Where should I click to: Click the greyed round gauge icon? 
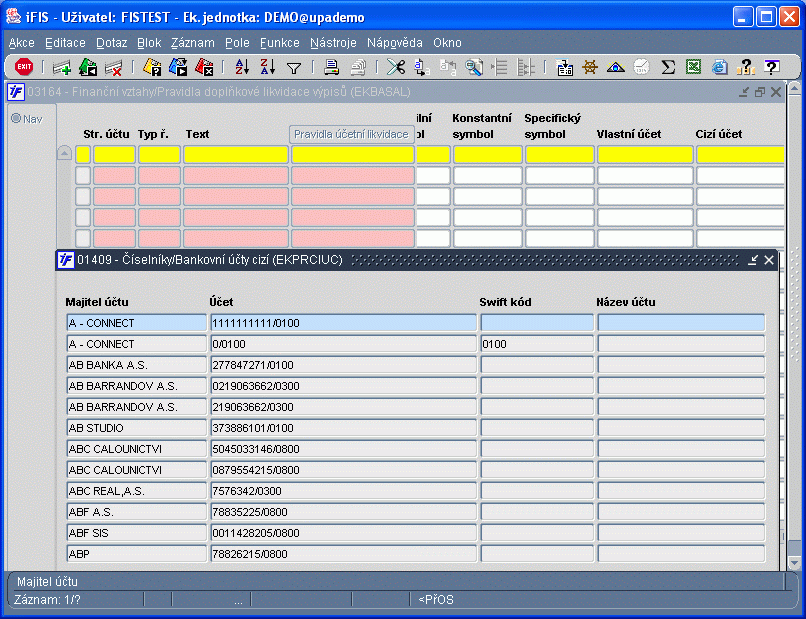coord(642,67)
